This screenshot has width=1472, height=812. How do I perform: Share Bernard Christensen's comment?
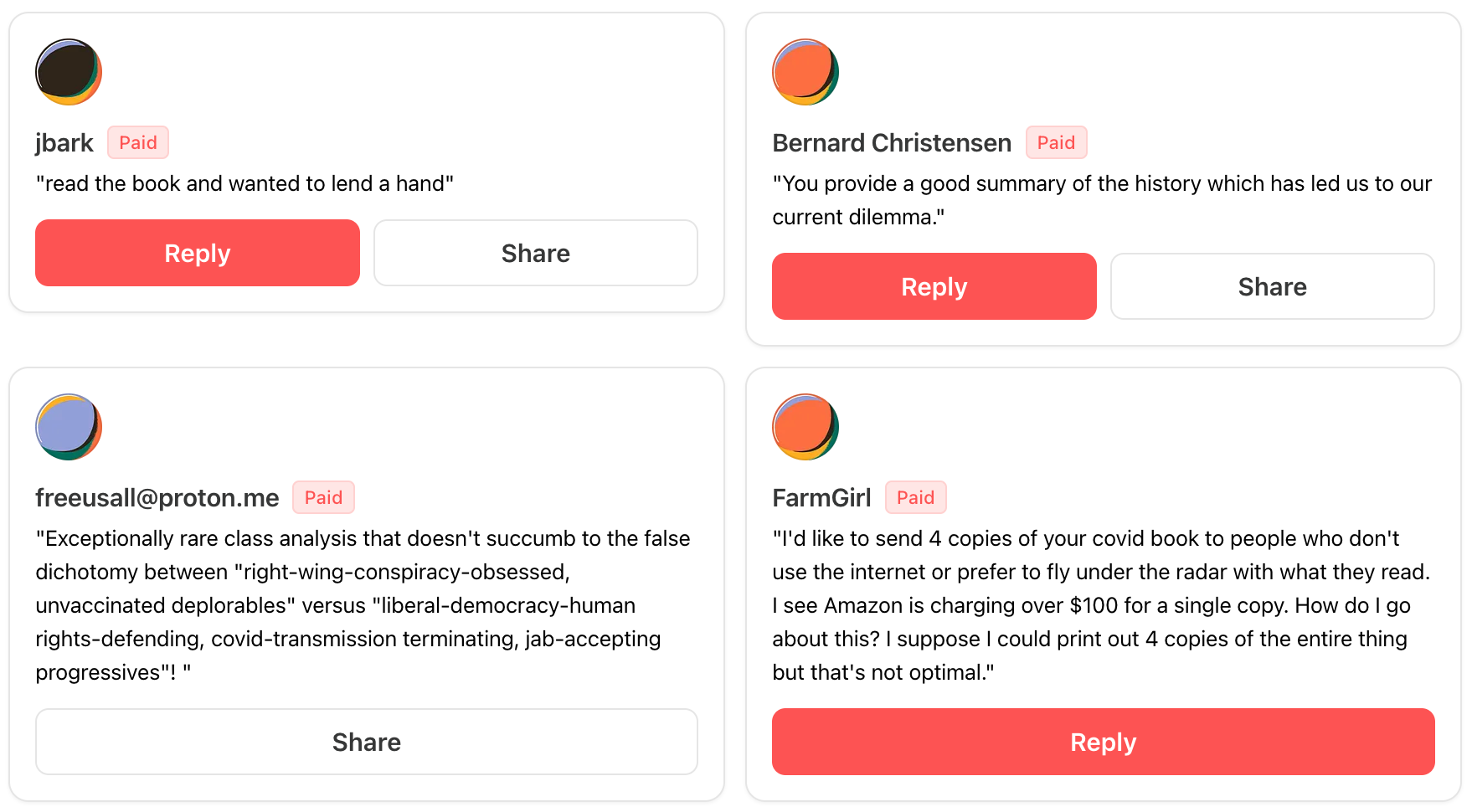pos(1273,286)
